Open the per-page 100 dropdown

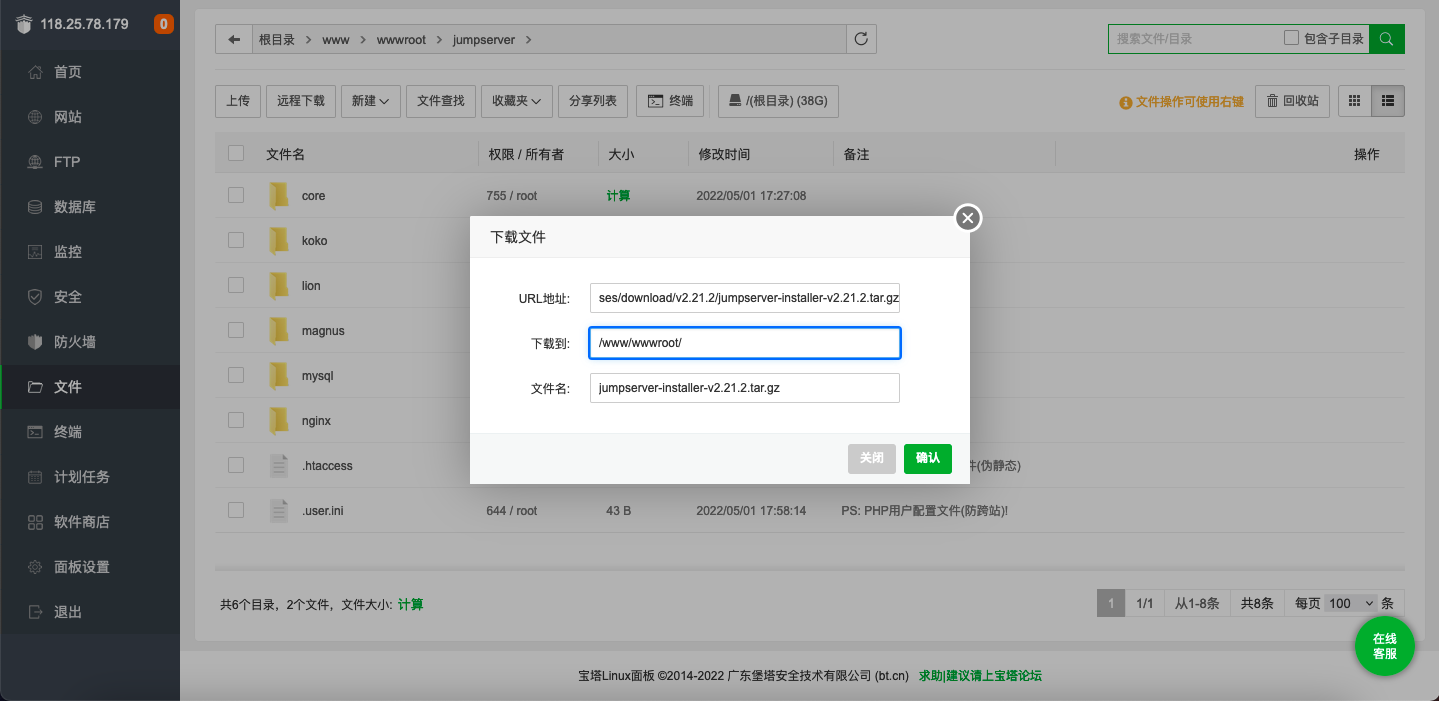[1350, 603]
